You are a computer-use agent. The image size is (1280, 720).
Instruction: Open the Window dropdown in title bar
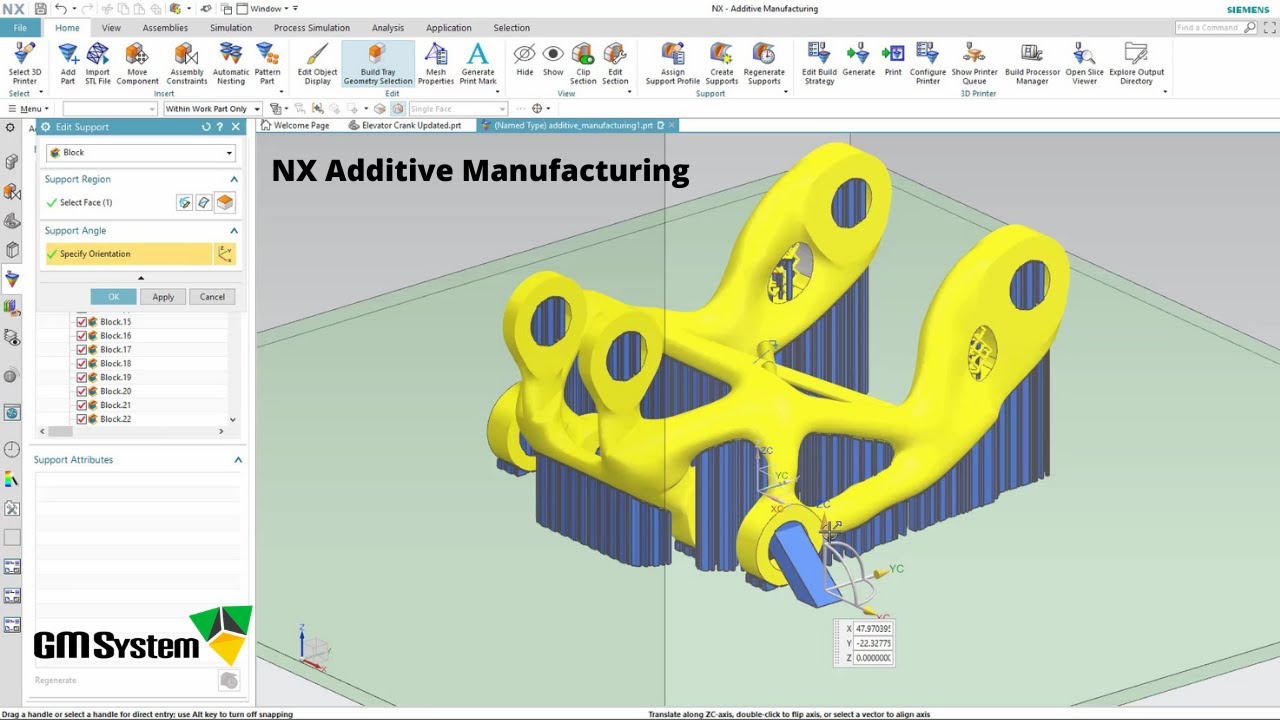coord(268,8)
